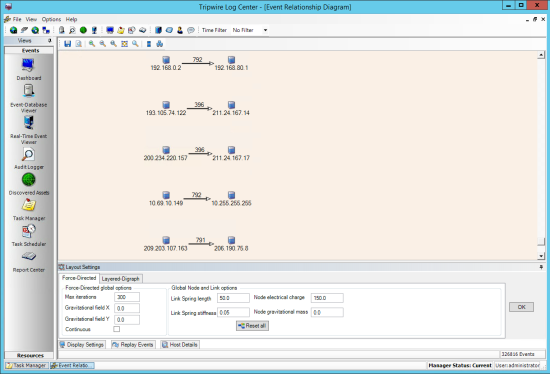The image size is (550, 374).
Task: Click the diagram scrollbar up arrow
Action: point(541,55)
